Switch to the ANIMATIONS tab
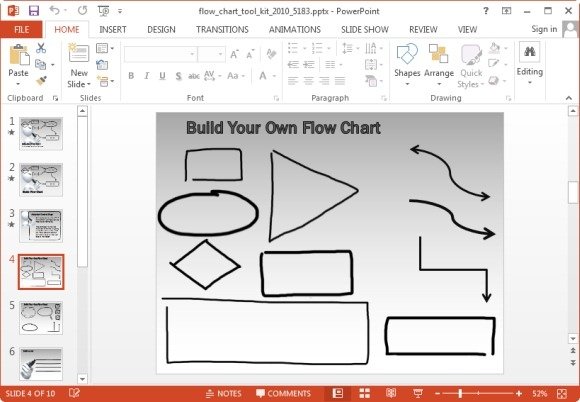 point(295,30)
